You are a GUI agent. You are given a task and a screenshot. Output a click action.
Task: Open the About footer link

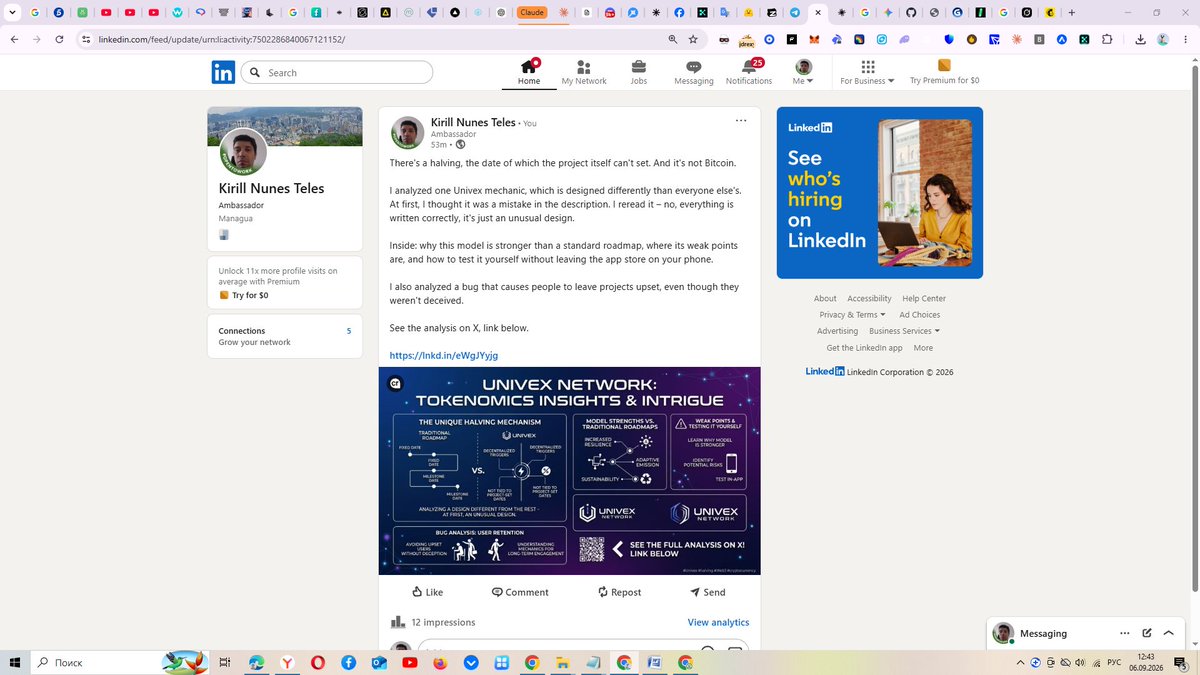point(825,298)
